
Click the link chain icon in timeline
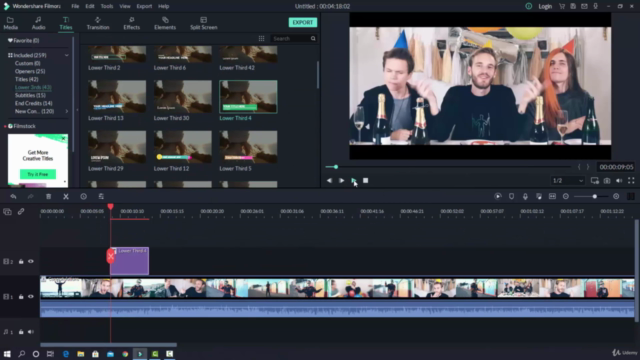[x=21, y=211]
